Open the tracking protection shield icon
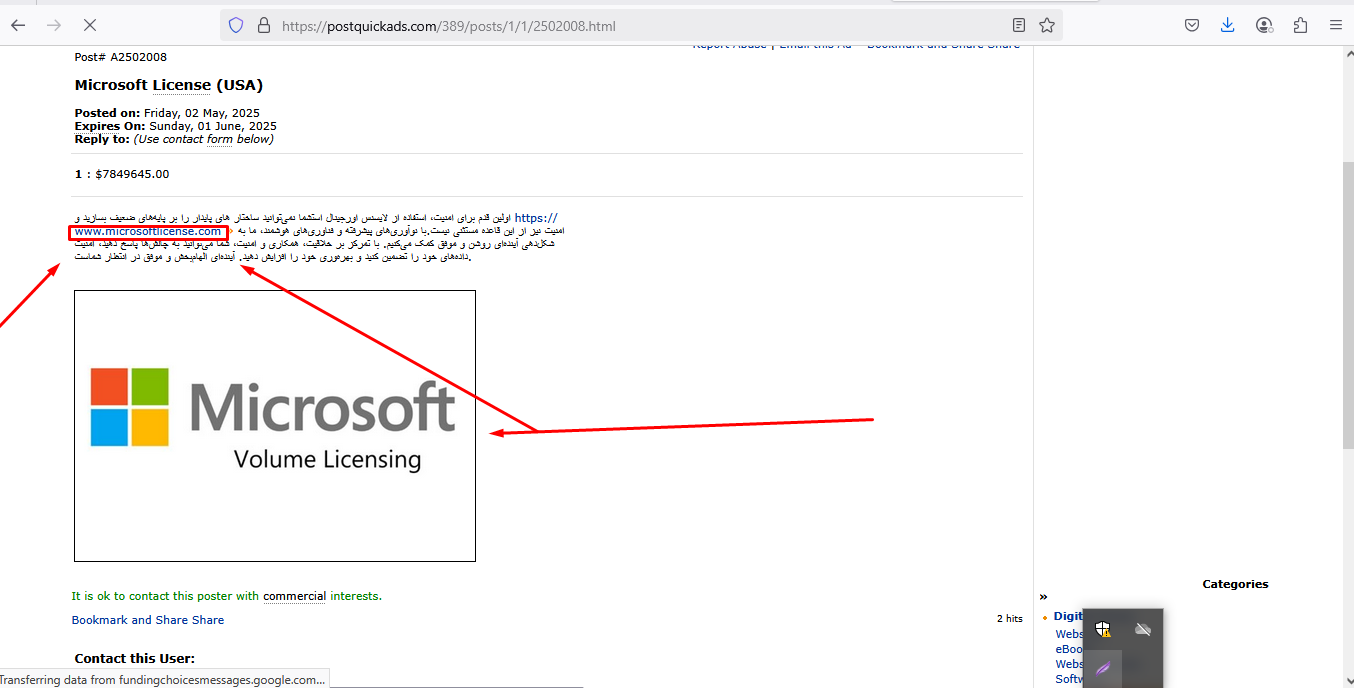 [236, 25]
